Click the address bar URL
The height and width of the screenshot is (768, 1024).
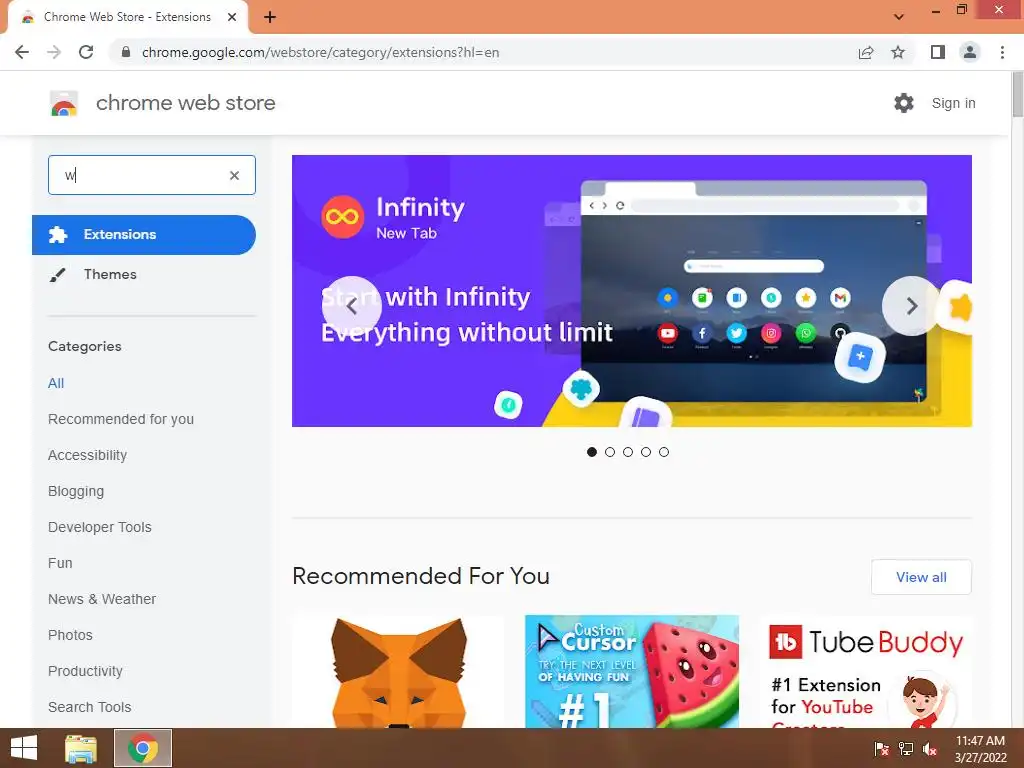(320, 52)
